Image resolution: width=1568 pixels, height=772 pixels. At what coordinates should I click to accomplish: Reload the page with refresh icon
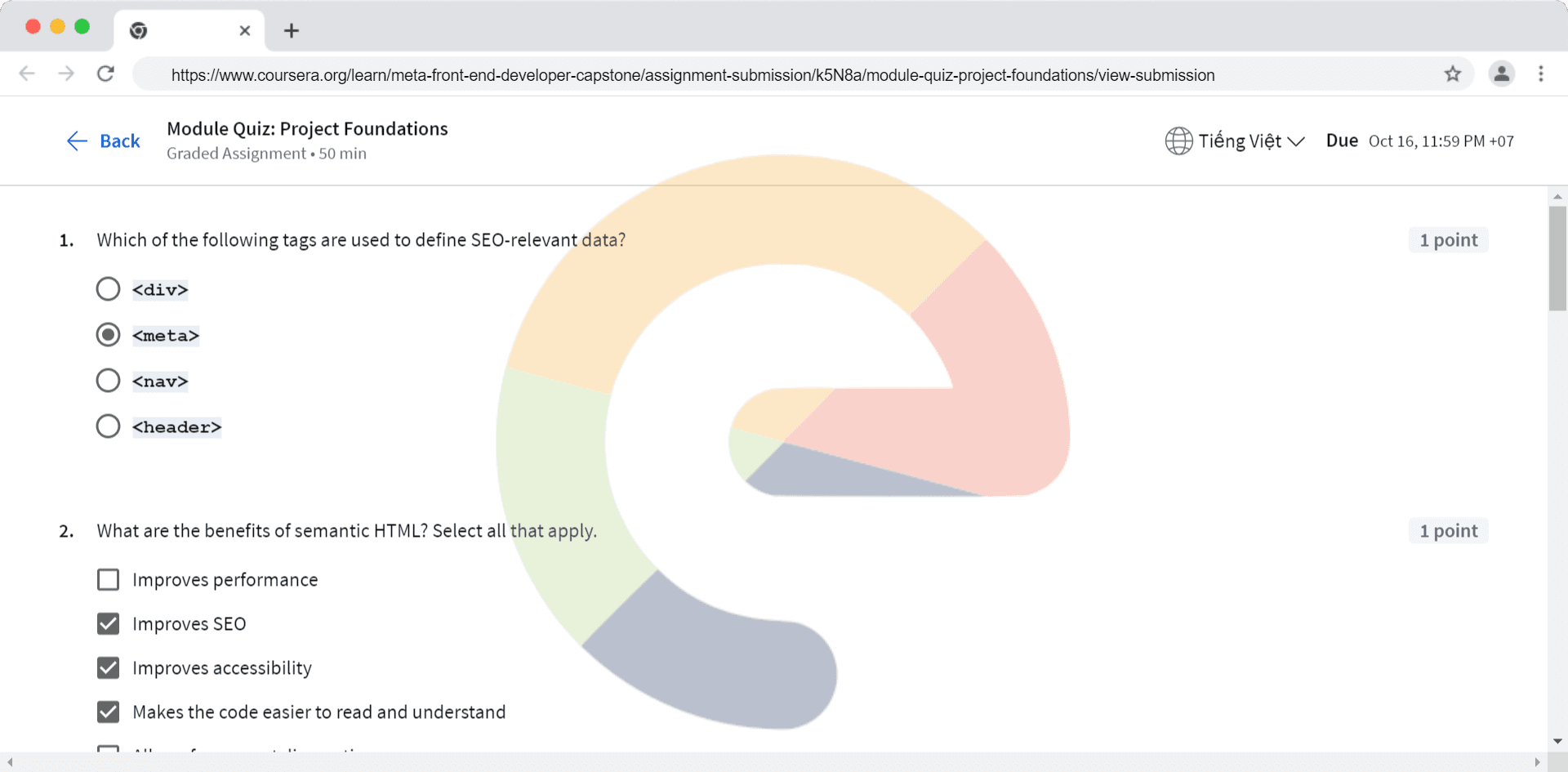pyautogui.click(x=105, y=74)
